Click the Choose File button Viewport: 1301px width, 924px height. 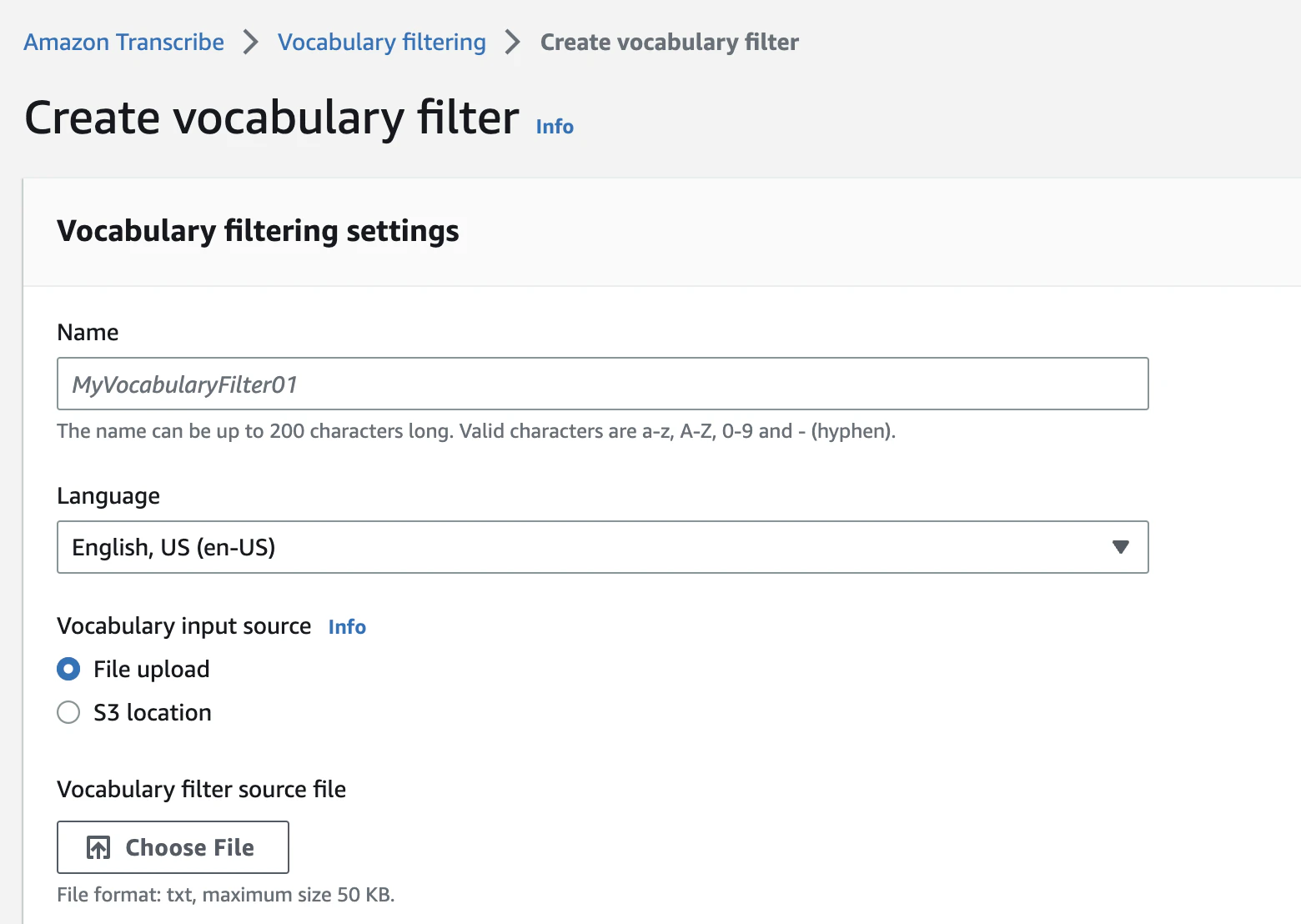click(173, 847)
